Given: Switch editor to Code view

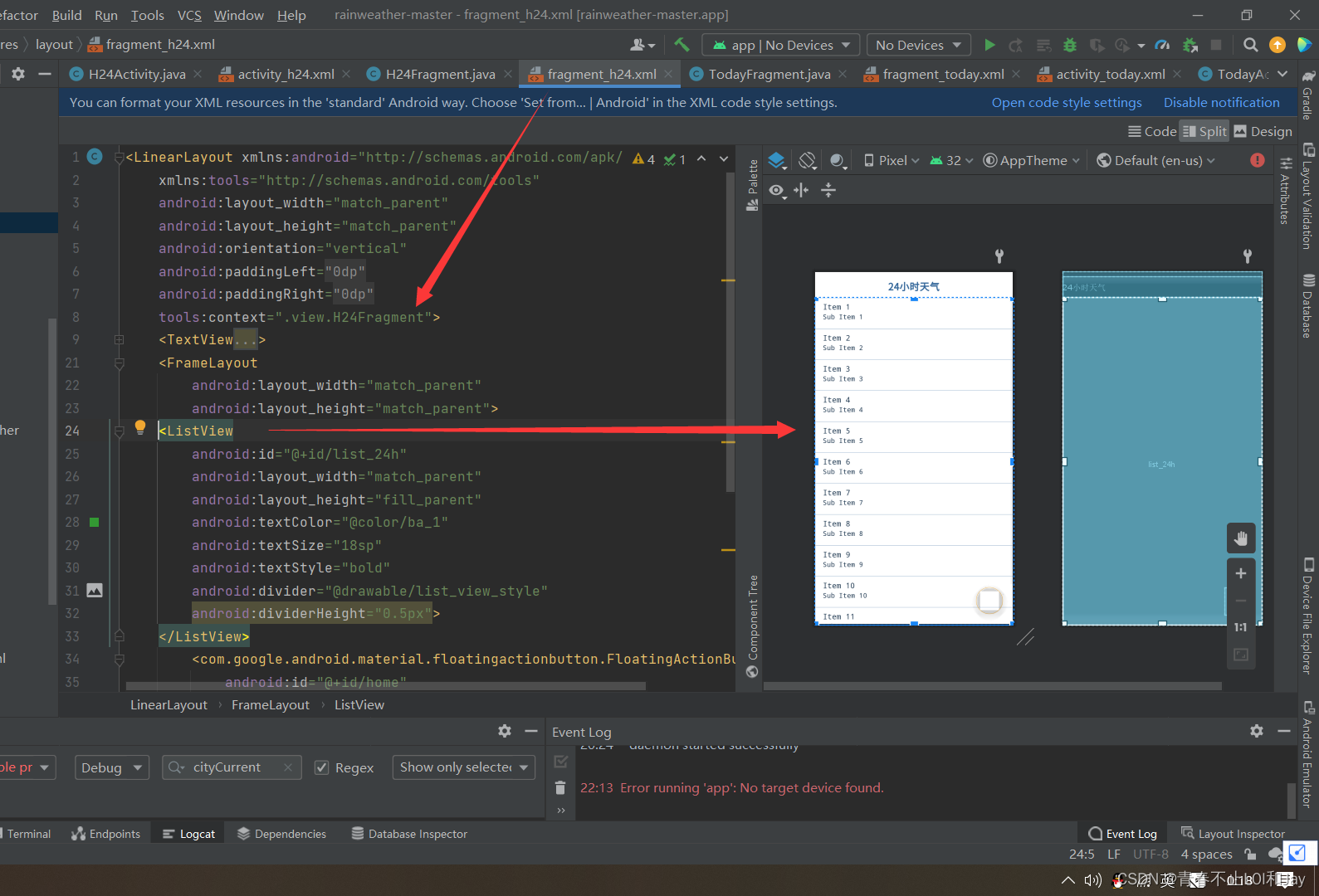Looking at the screenshot, I should [1152, 131].
